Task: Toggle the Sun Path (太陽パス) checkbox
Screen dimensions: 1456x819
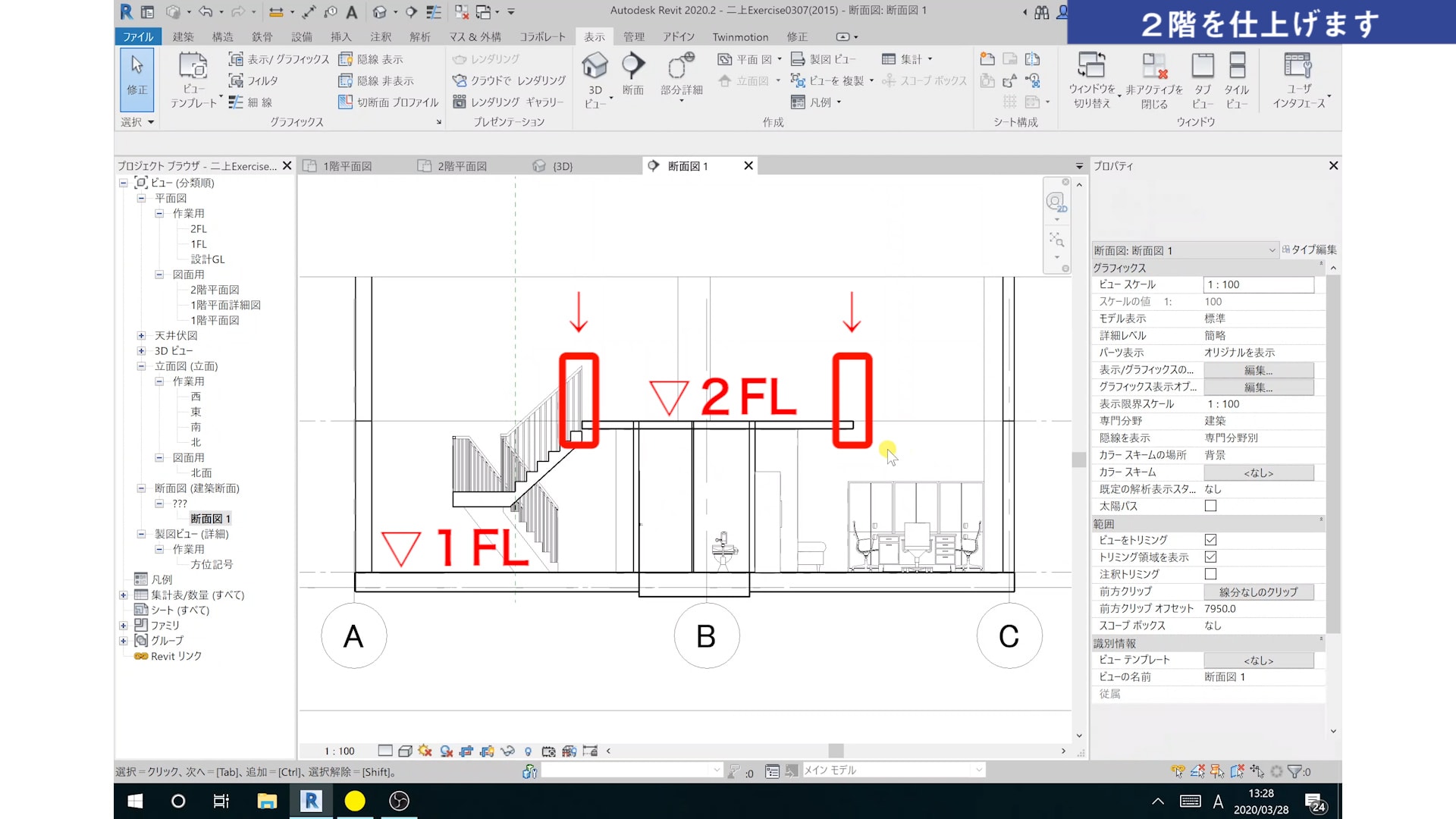Action: (1210, 506)
